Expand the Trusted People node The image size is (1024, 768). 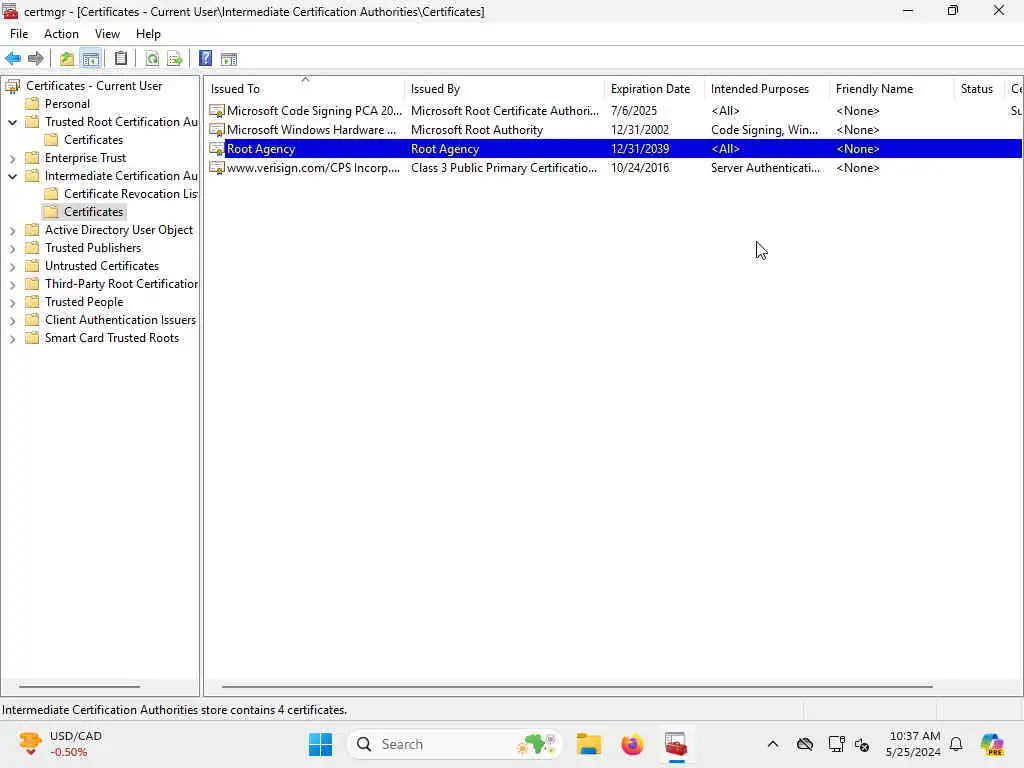pos(12,302)
